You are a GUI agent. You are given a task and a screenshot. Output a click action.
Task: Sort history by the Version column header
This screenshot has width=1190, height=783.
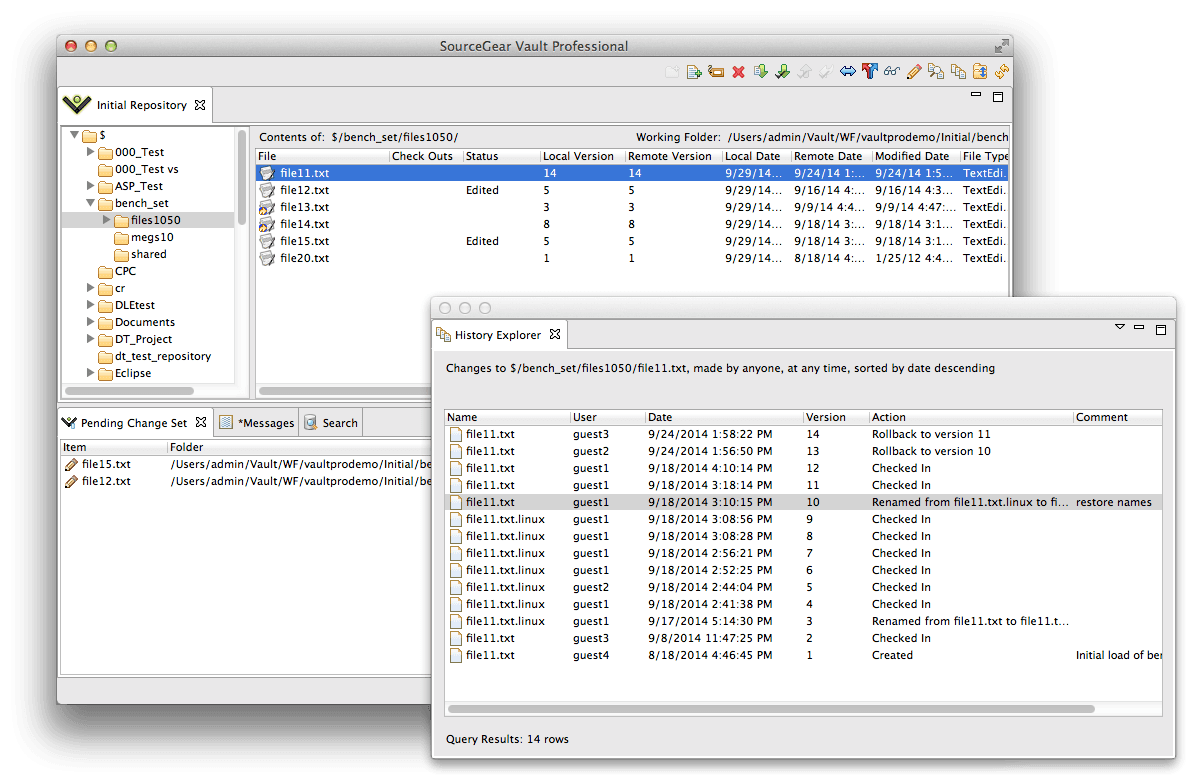coord(836,417)
